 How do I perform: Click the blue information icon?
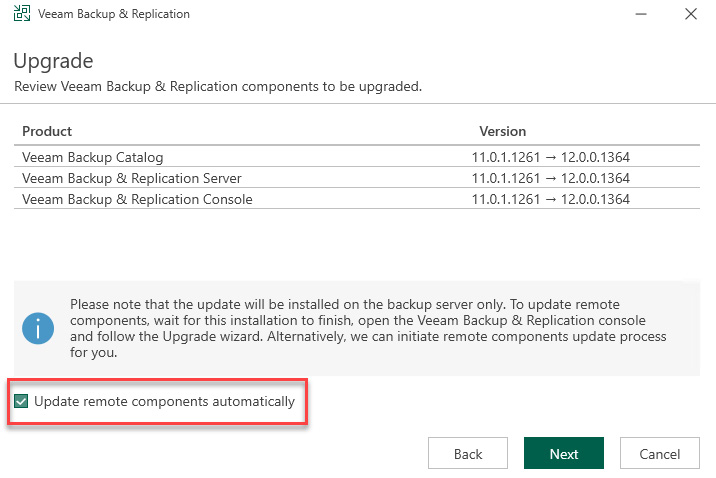(x=38, y=328)
